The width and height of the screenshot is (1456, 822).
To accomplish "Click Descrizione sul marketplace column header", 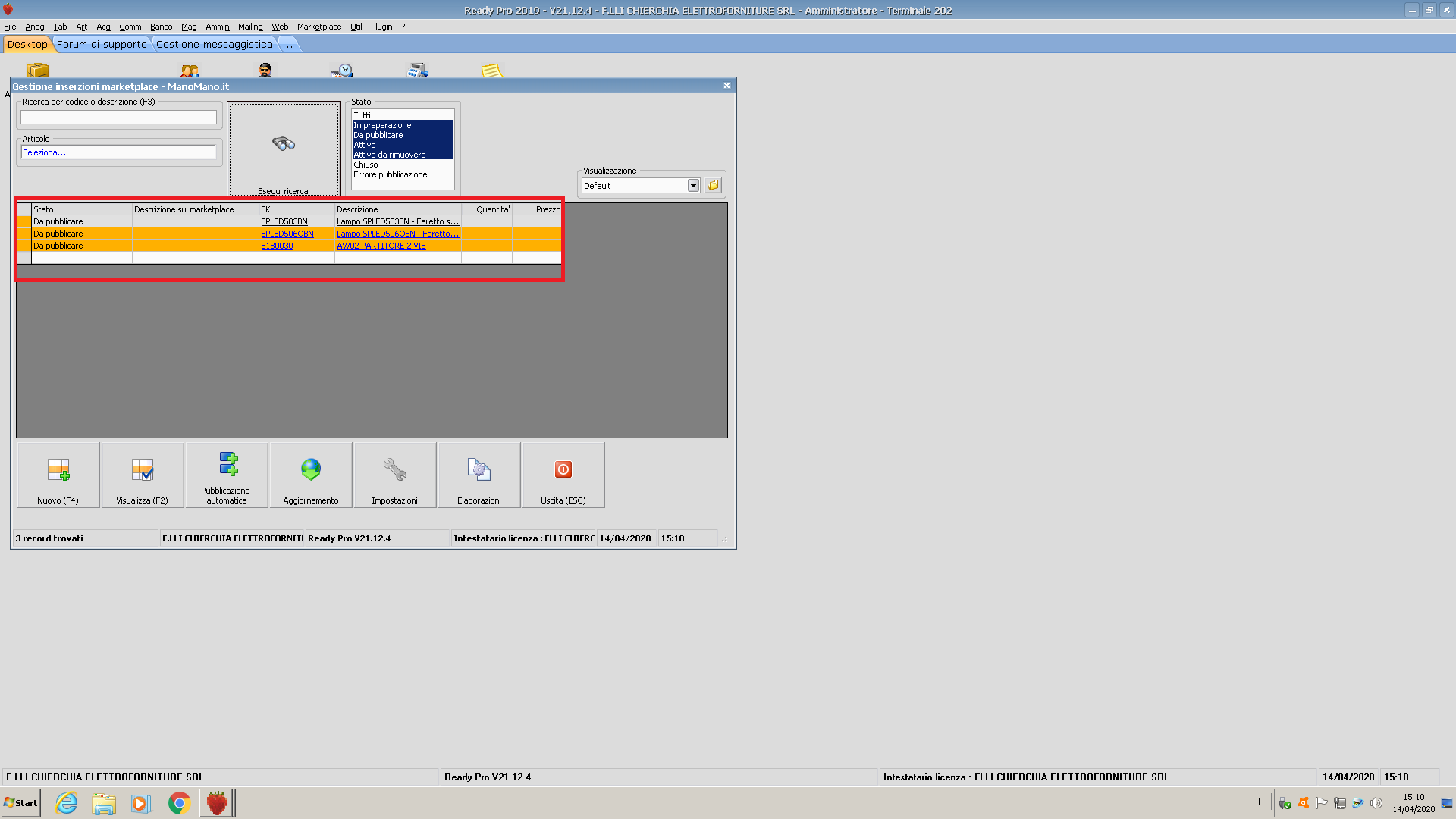I will click(196, 210).
